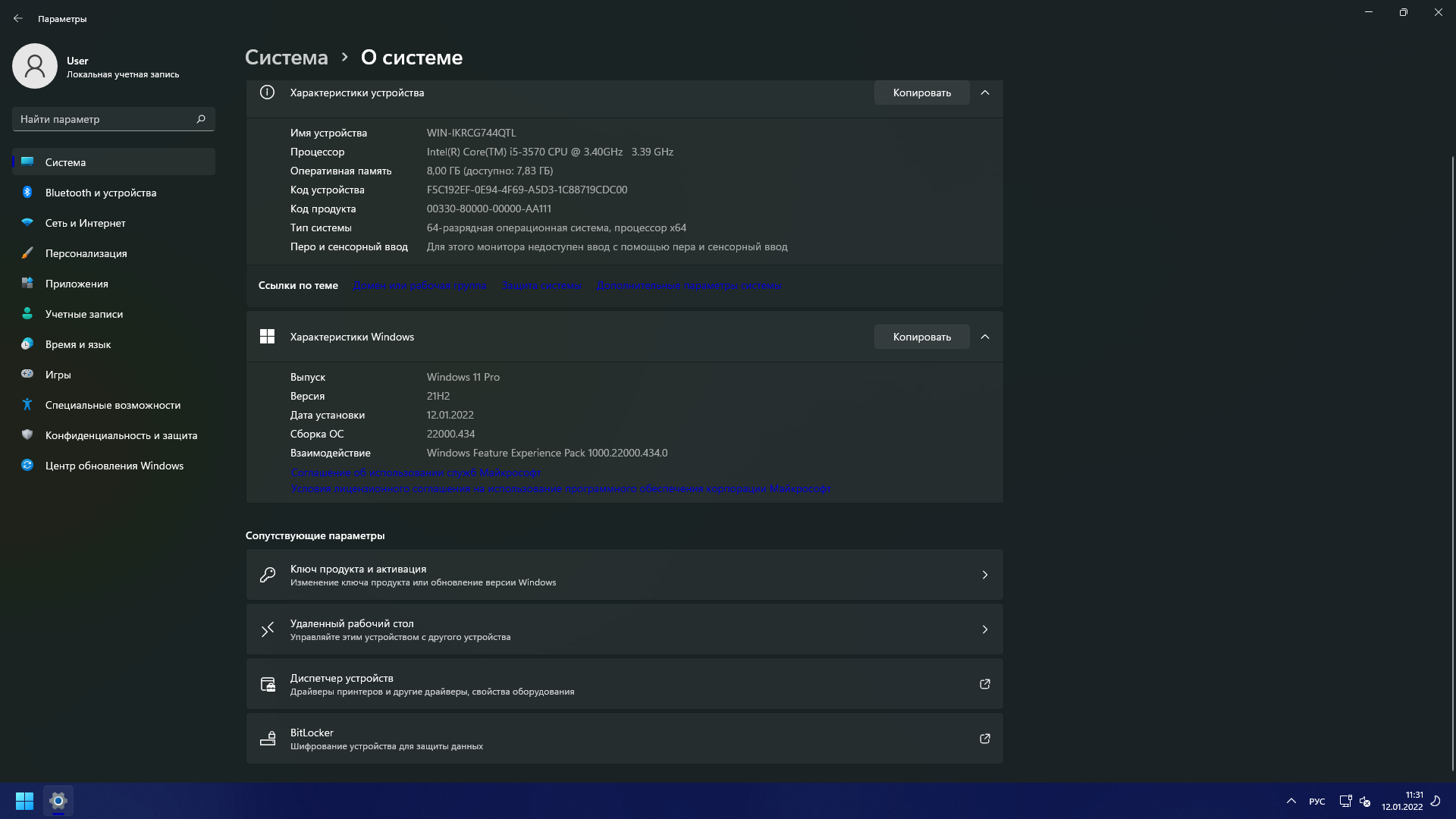Open Центр обновления Windows
Viewport: 1456px width, 819px height.
114,466
